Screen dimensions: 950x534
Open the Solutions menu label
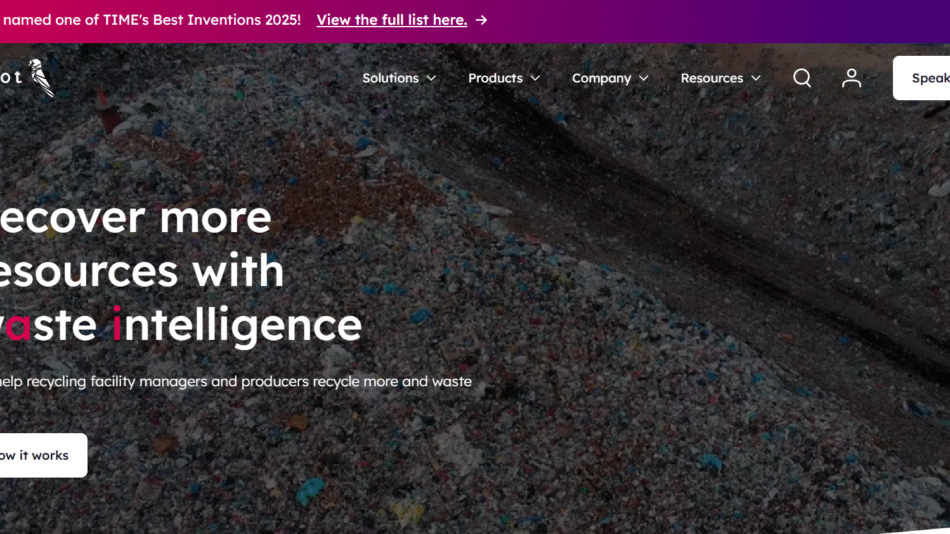(x=390, y=78)
